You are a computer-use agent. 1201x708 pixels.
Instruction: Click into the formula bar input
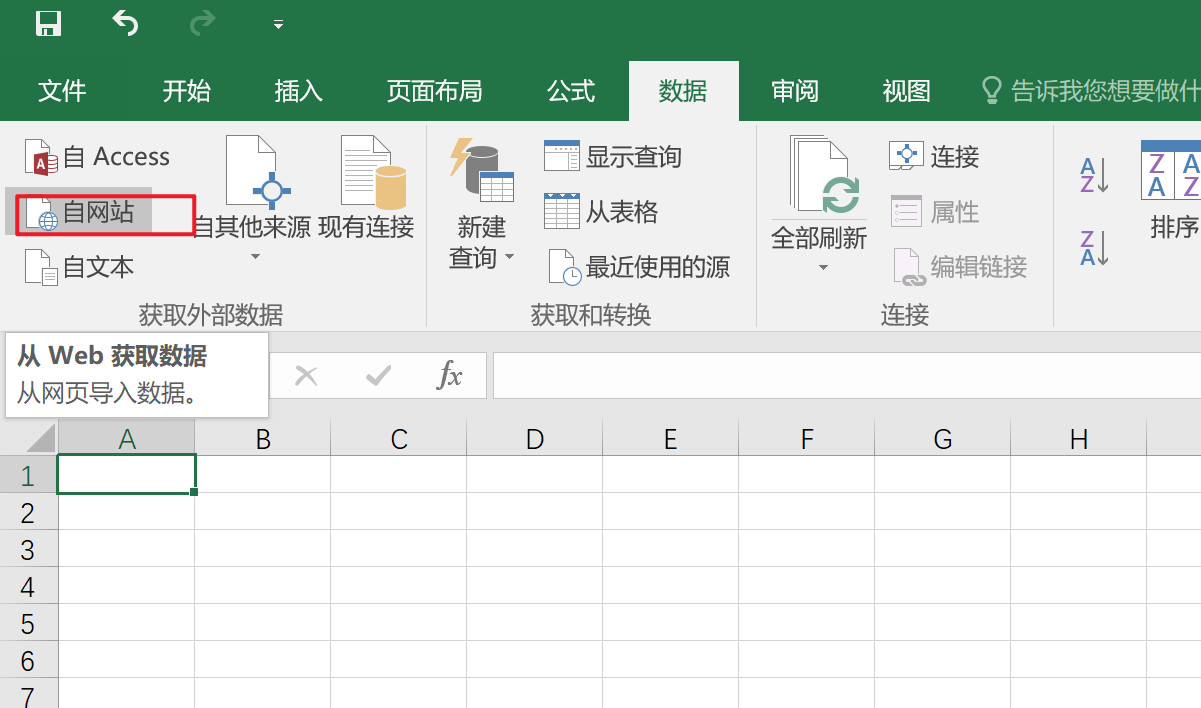tap(847, 376)
